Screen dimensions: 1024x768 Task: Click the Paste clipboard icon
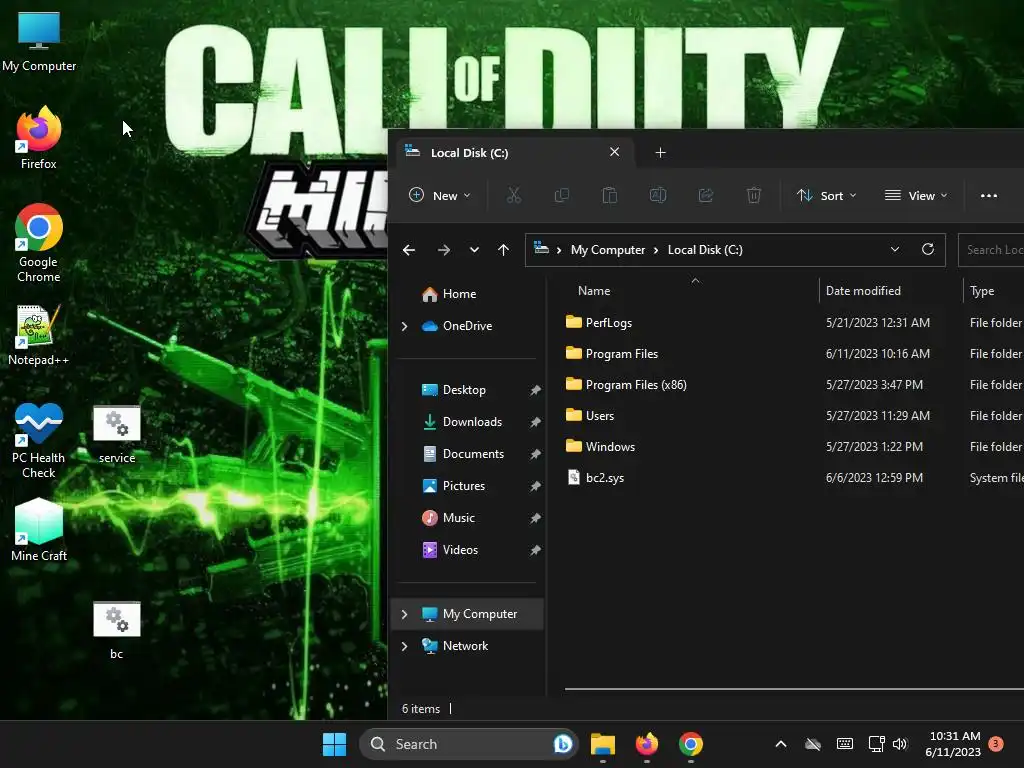[609, 195]
